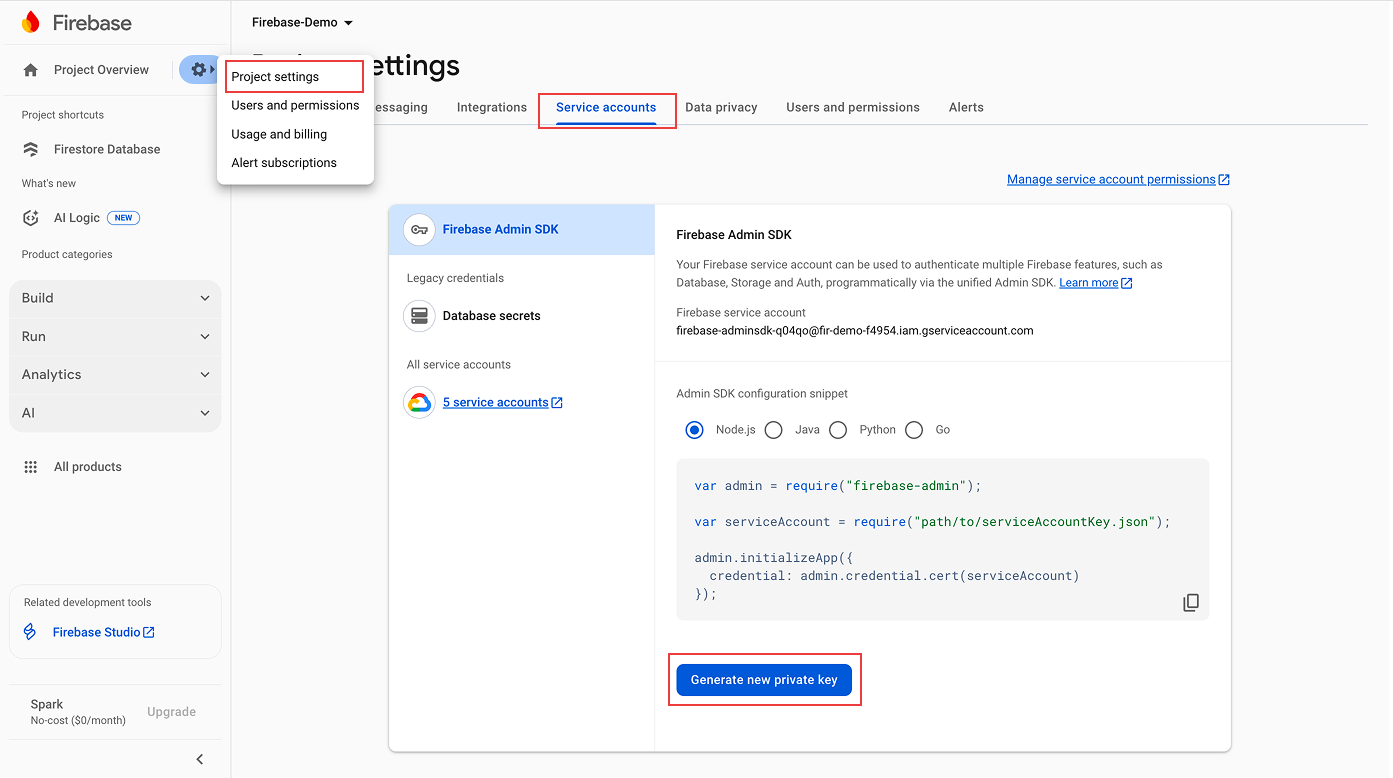Switch to the Service accounts tab
Viewport: 1393px width, 778px height.
click(606, 107)
